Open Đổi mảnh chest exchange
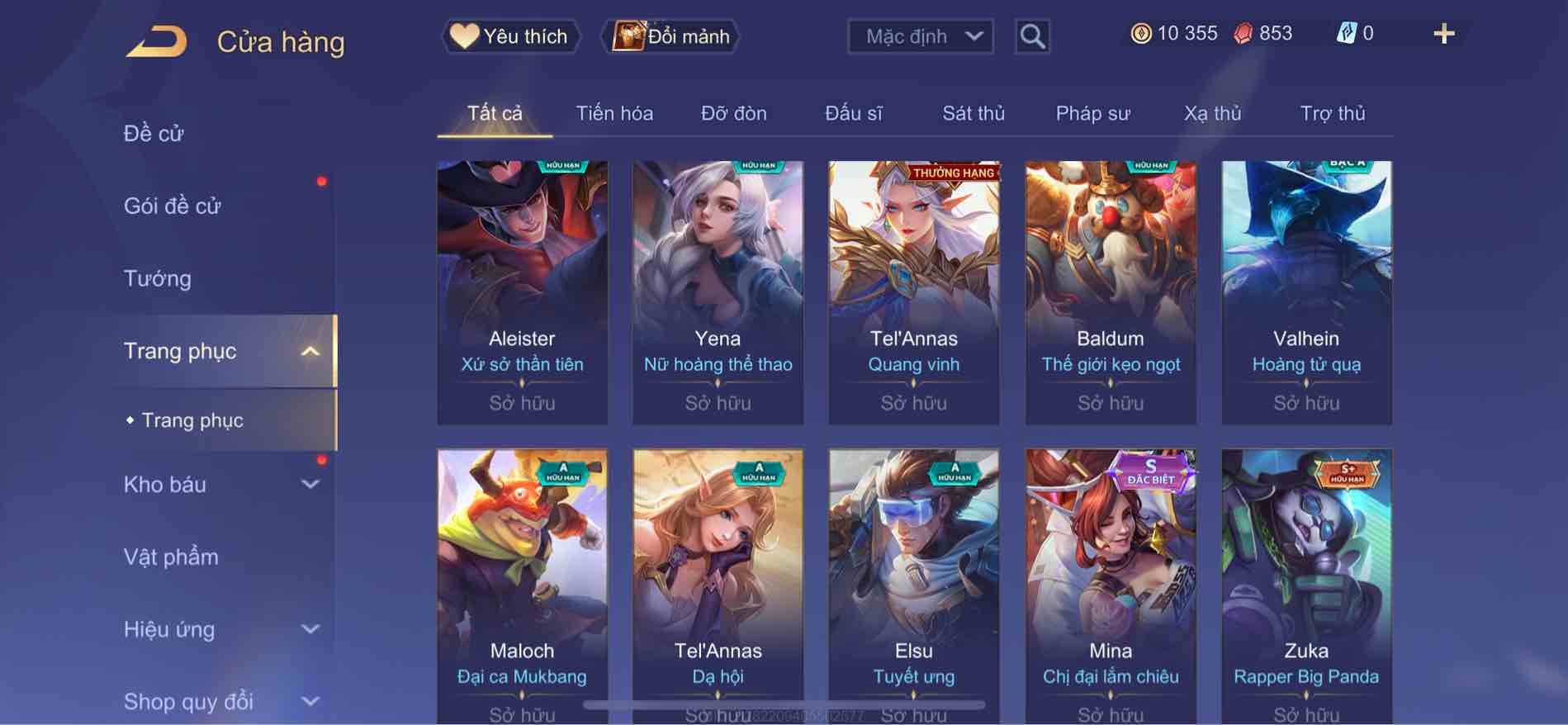Screen dimensions: 1568x725 pos(670,36)
